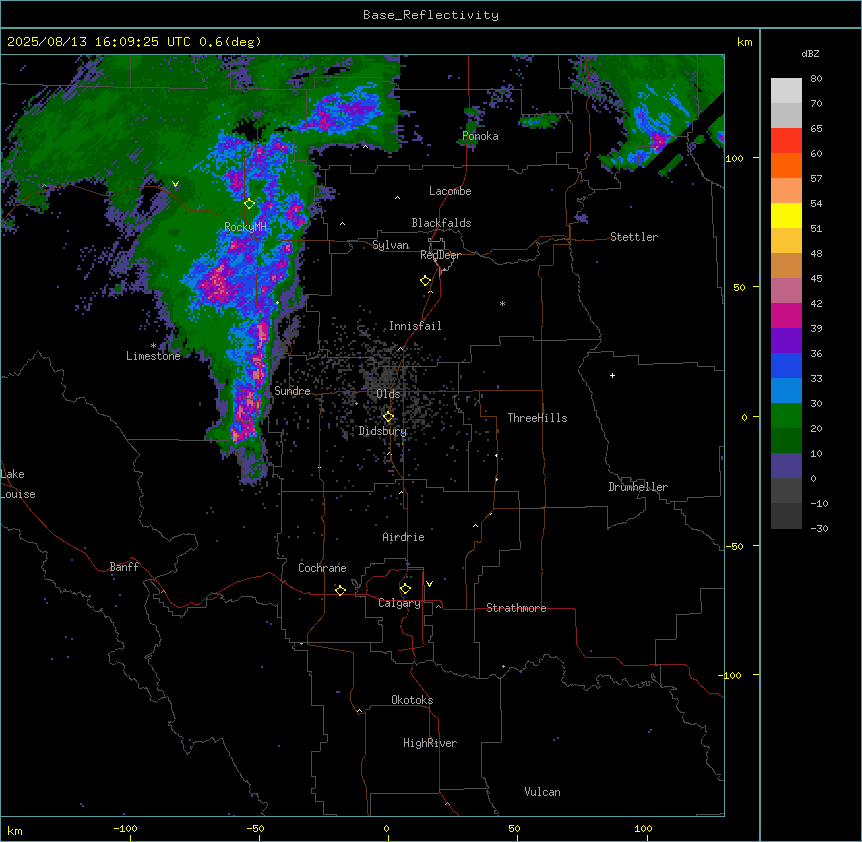This screenshot has height=842, width=862.
Task: Click the Vulcan town label
Action: (542, 792)
